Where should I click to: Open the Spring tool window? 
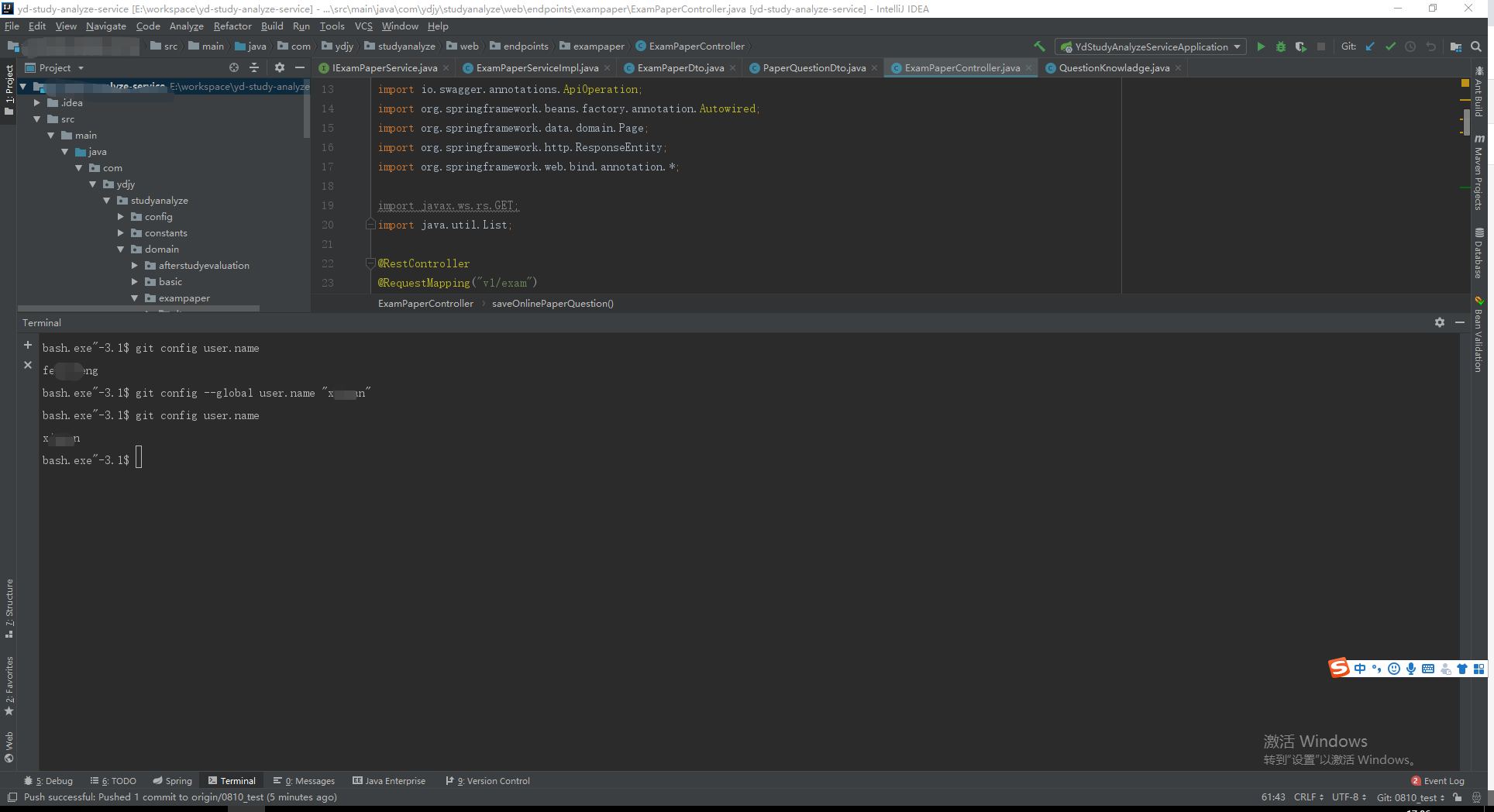pyautogui.click(x=172, y=781)
